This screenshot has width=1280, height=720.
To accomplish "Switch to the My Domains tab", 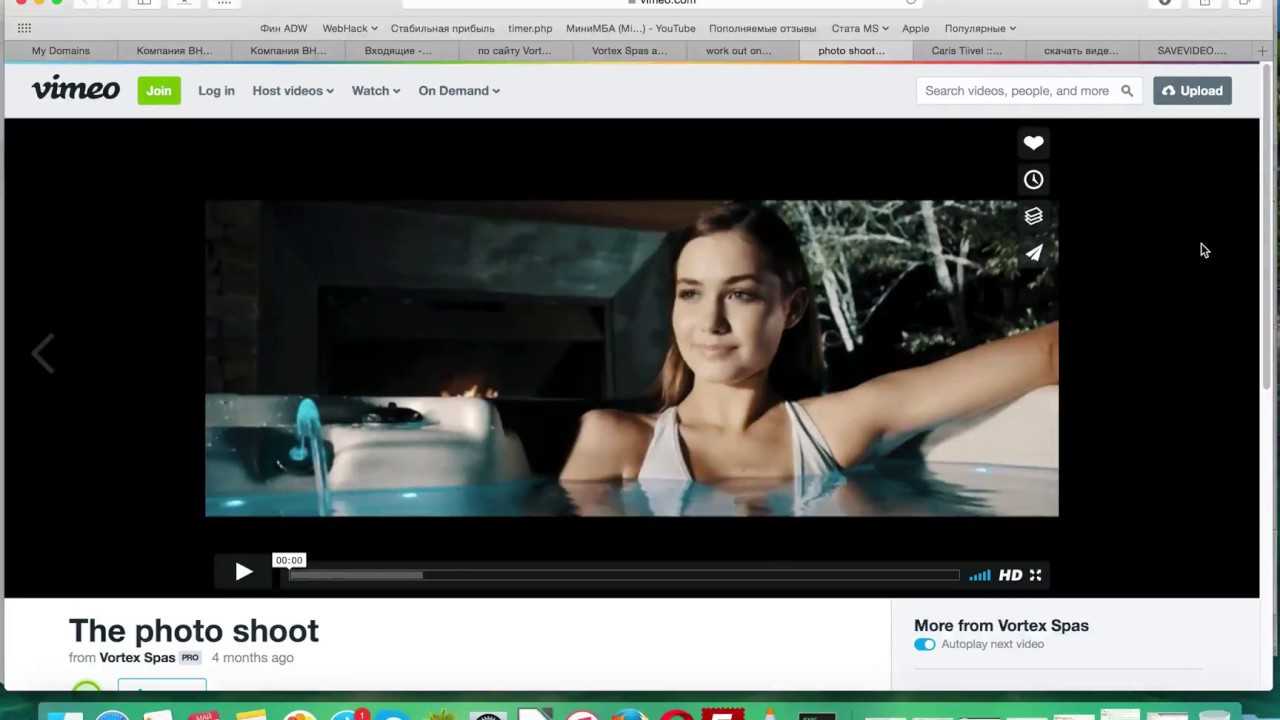I will [x=61, y=51].
